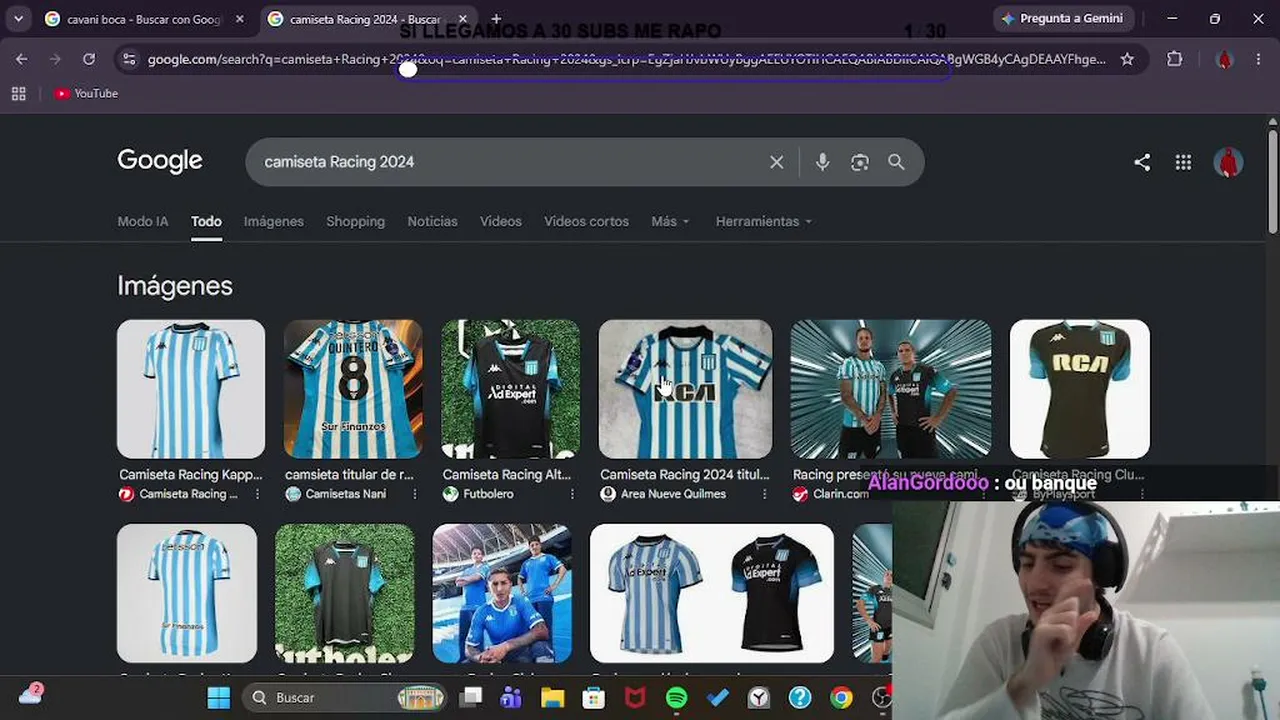Open McAfee from the taskbar
The image size is (1280, 720).
point(635,697)
